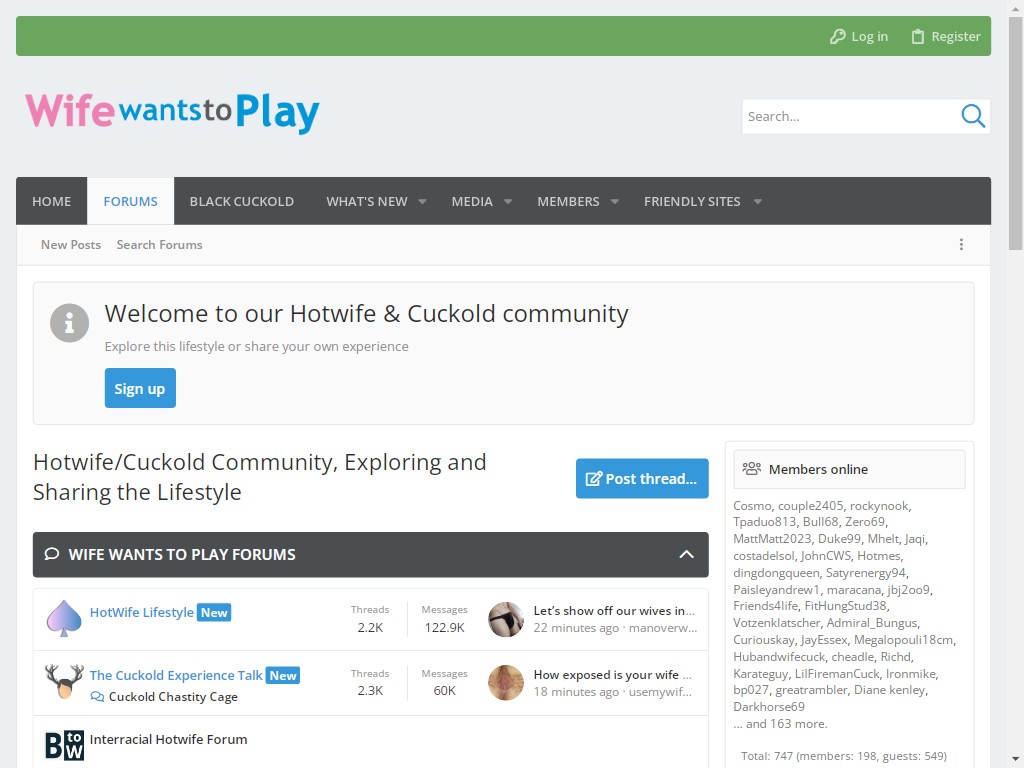
Task: Click the scrollbar down arrow
Action: pos(1016,760)
